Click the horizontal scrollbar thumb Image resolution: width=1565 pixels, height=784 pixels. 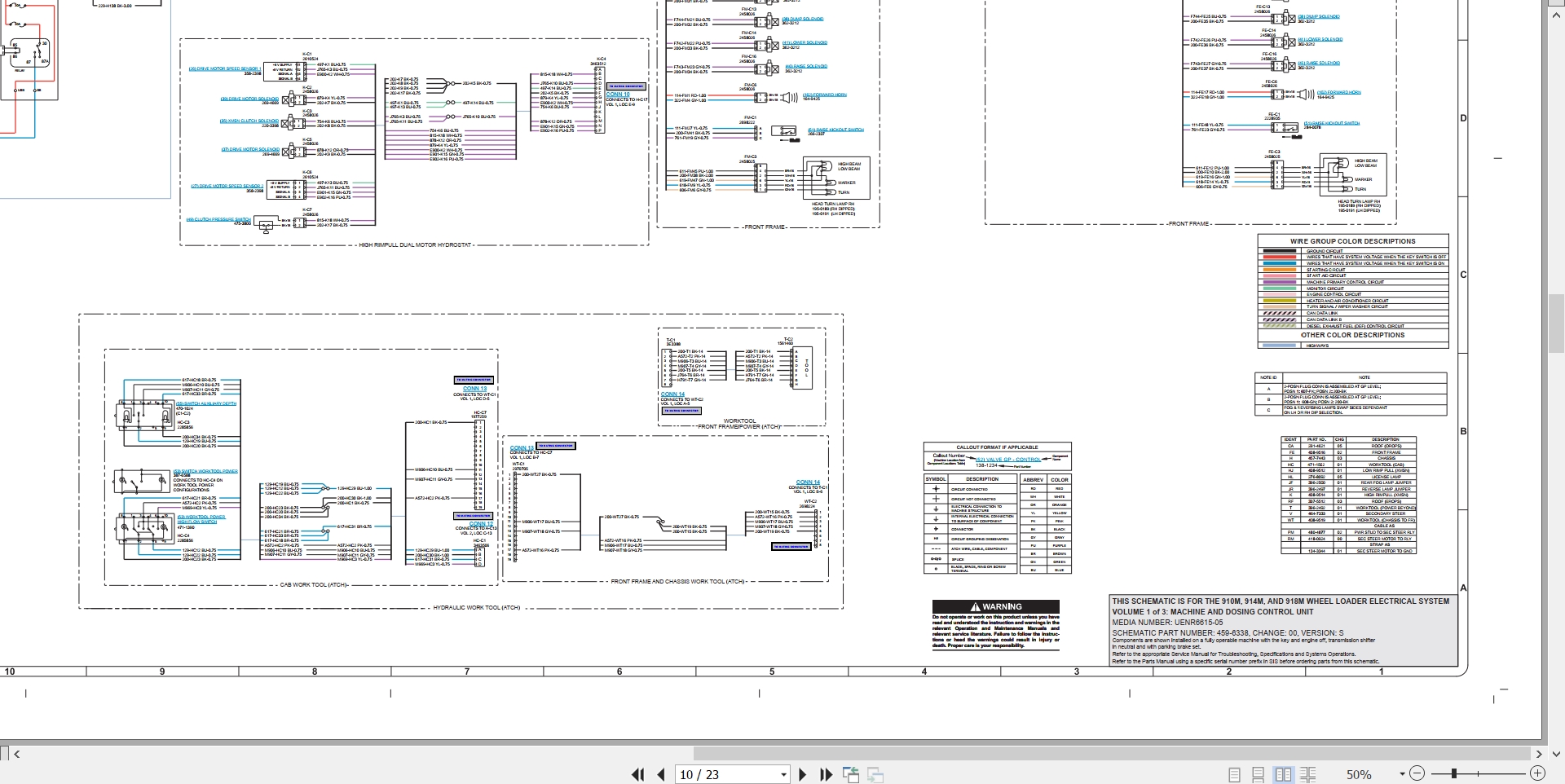[x=1112, y=754]
